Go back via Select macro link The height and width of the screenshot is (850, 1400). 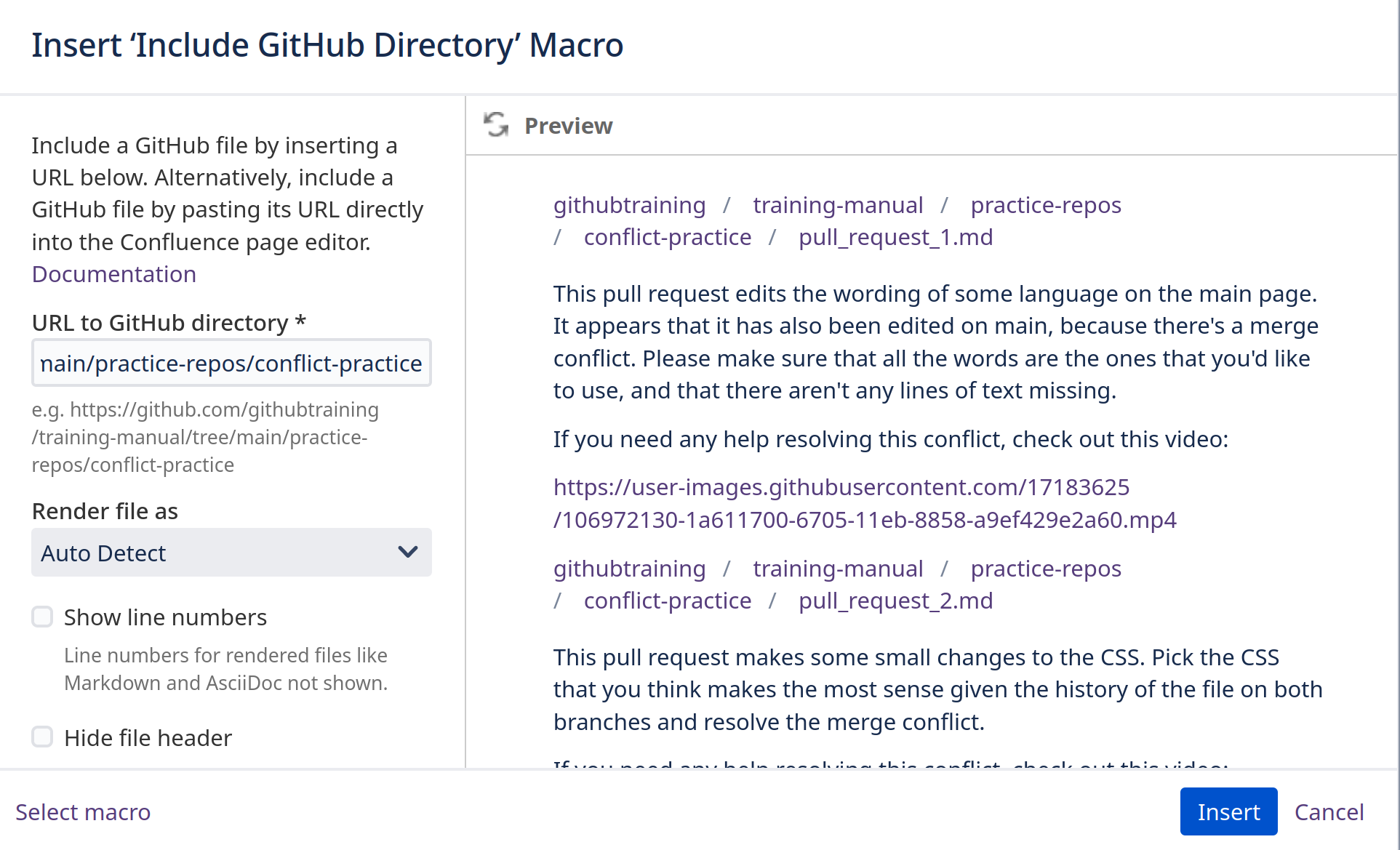click(83, 811)
